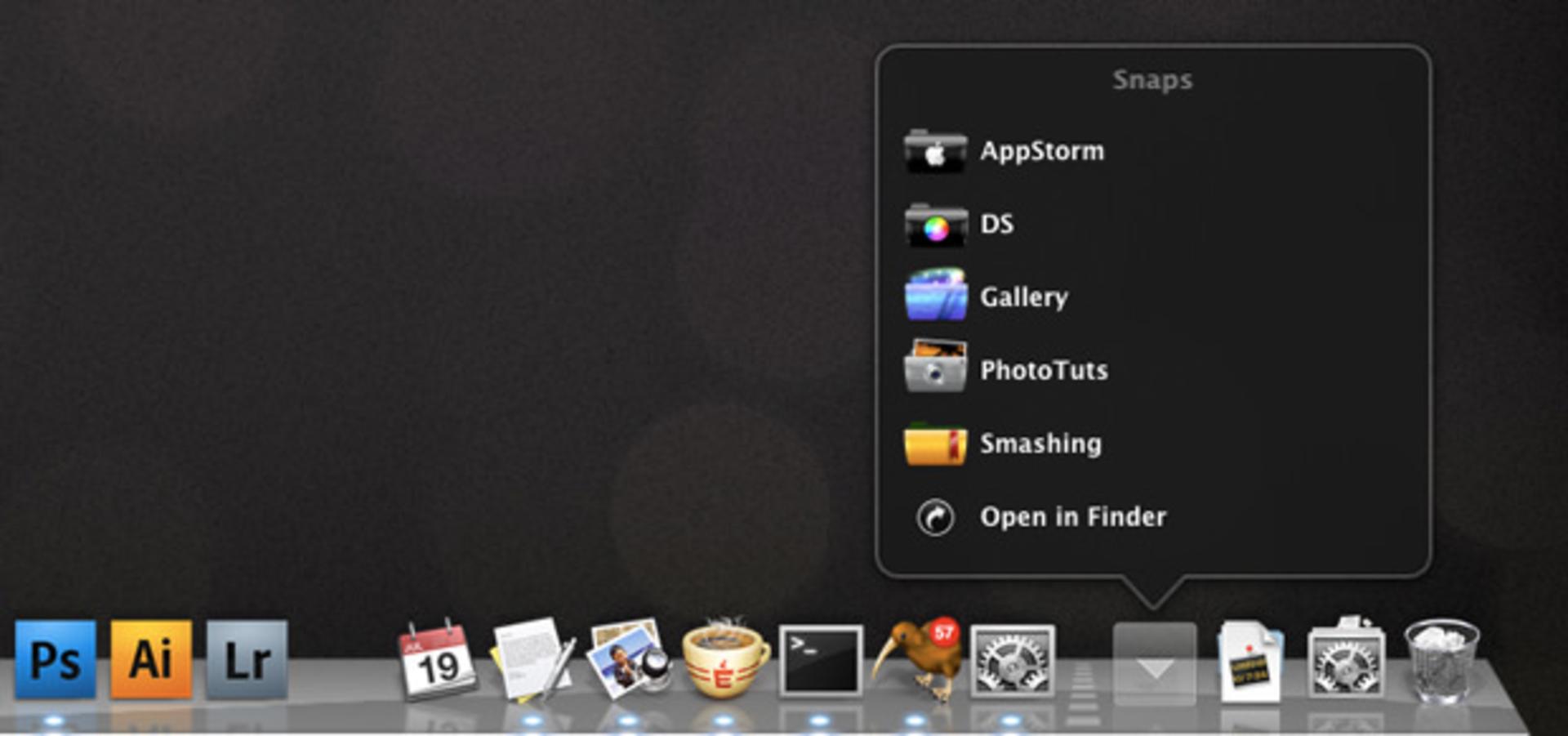1568x736 pixels.
Task: Open the iCal calendar icon
Action: 437,659
